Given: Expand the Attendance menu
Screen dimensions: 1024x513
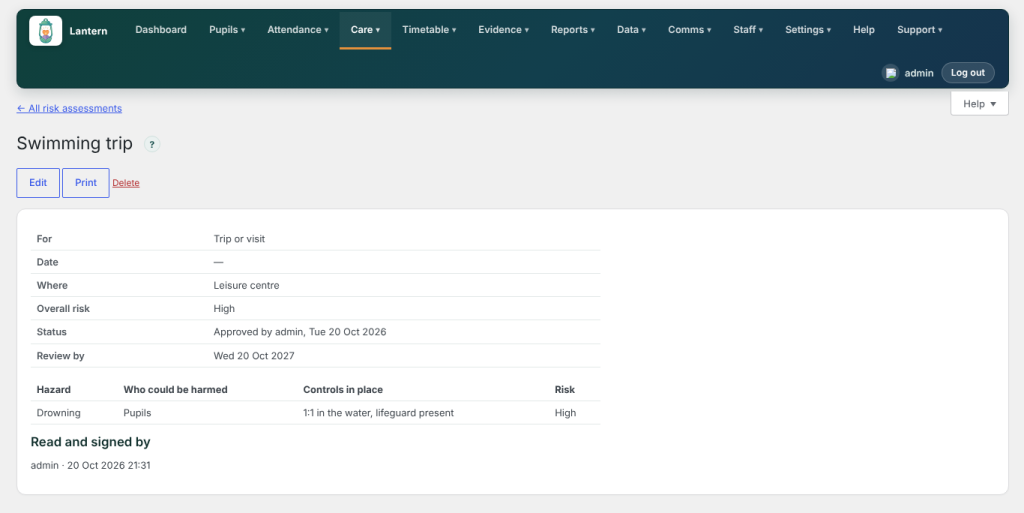Looking at the screenshot, I should click(x=298, y=30).
